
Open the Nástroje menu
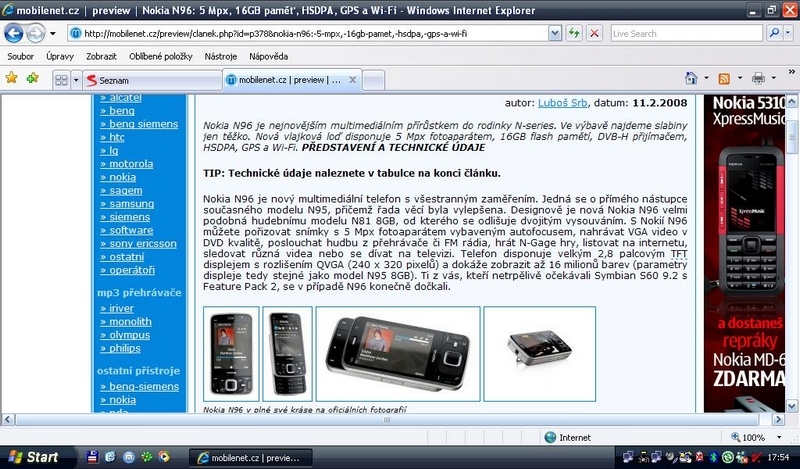[220, 57]
